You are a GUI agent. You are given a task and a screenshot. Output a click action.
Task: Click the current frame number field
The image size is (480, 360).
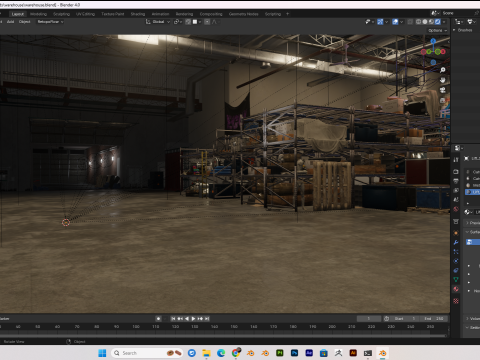369,319
